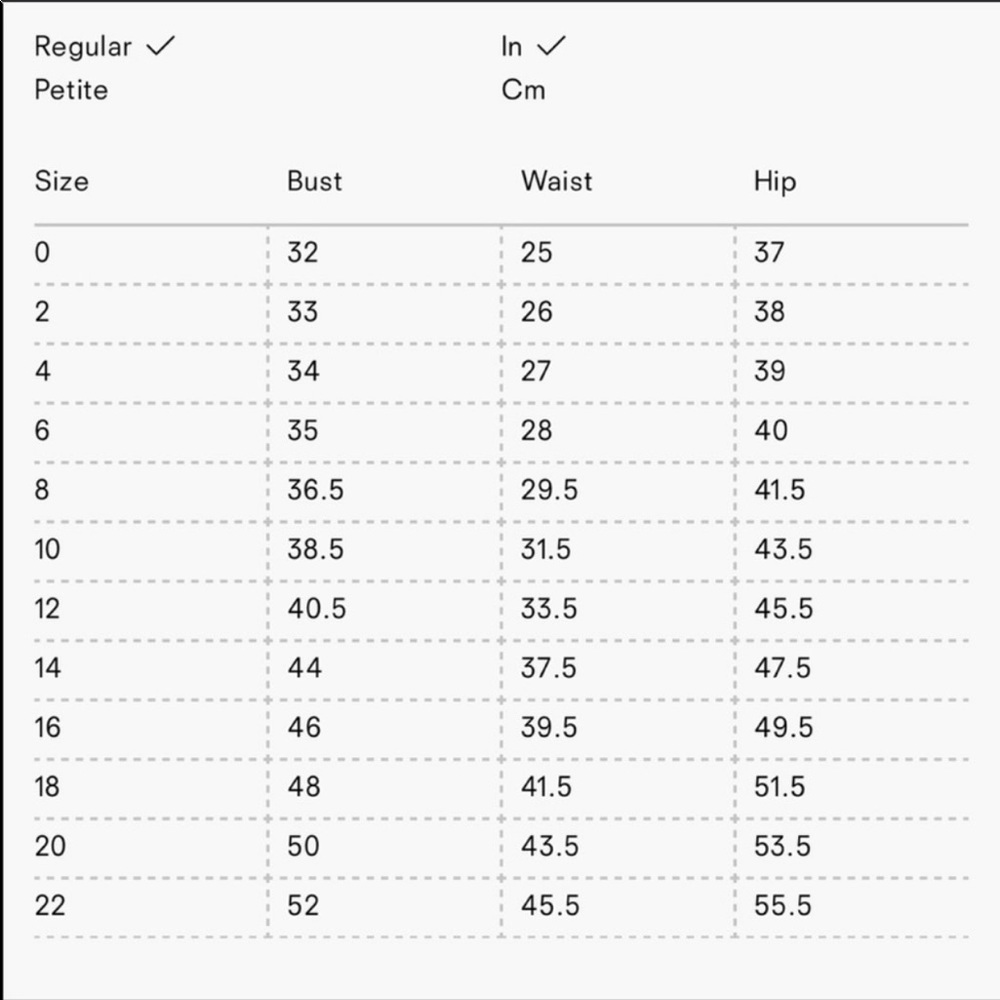Select the Regular fit option

[83, 47]
